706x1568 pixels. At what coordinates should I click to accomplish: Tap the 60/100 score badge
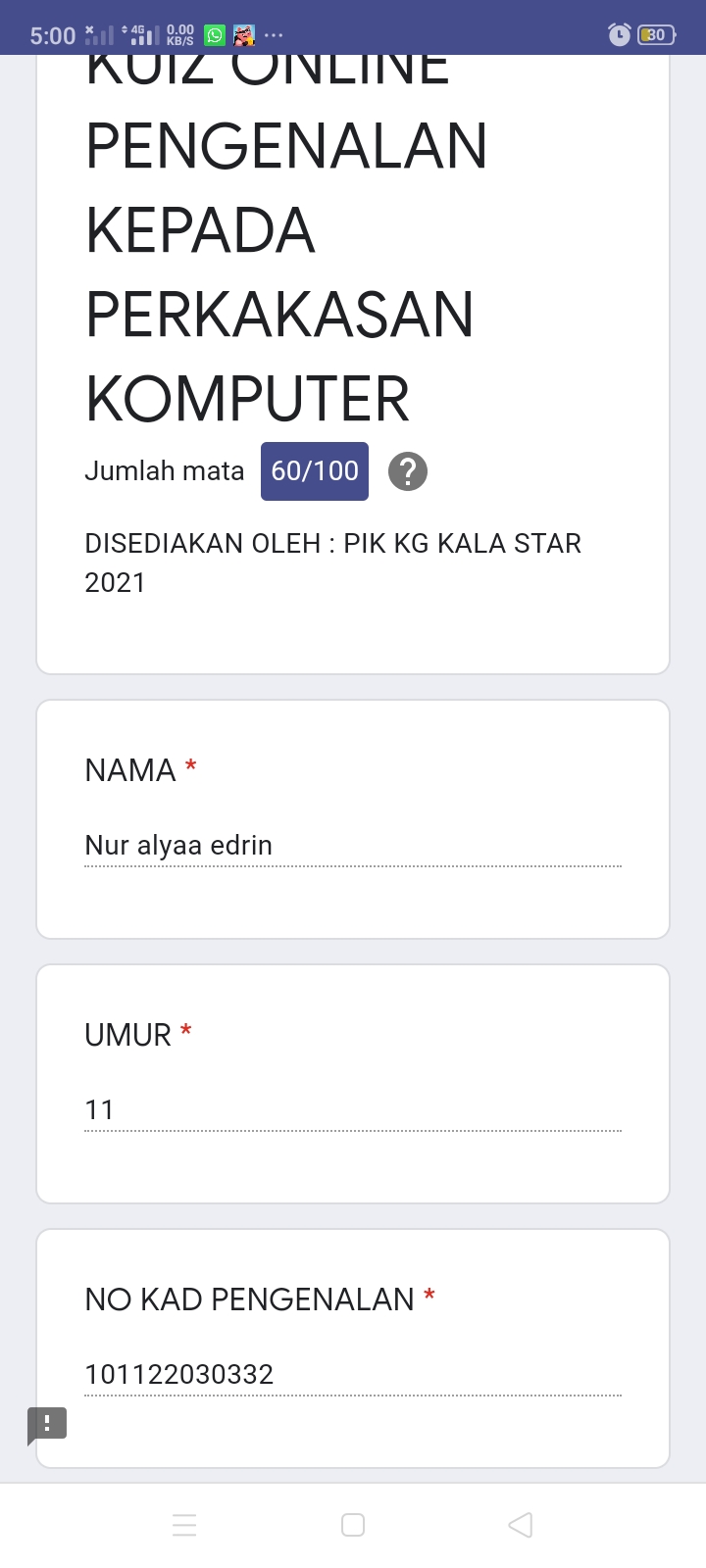315,471
